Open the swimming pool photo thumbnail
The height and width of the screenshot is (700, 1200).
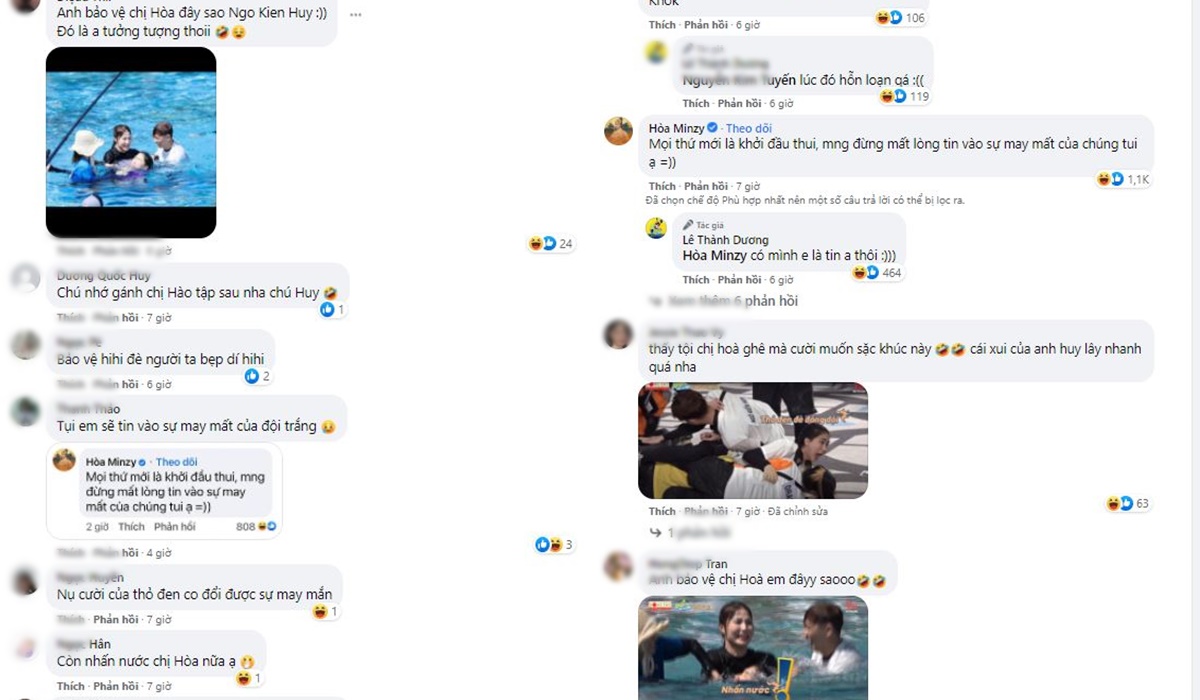[x=131, y=142]
